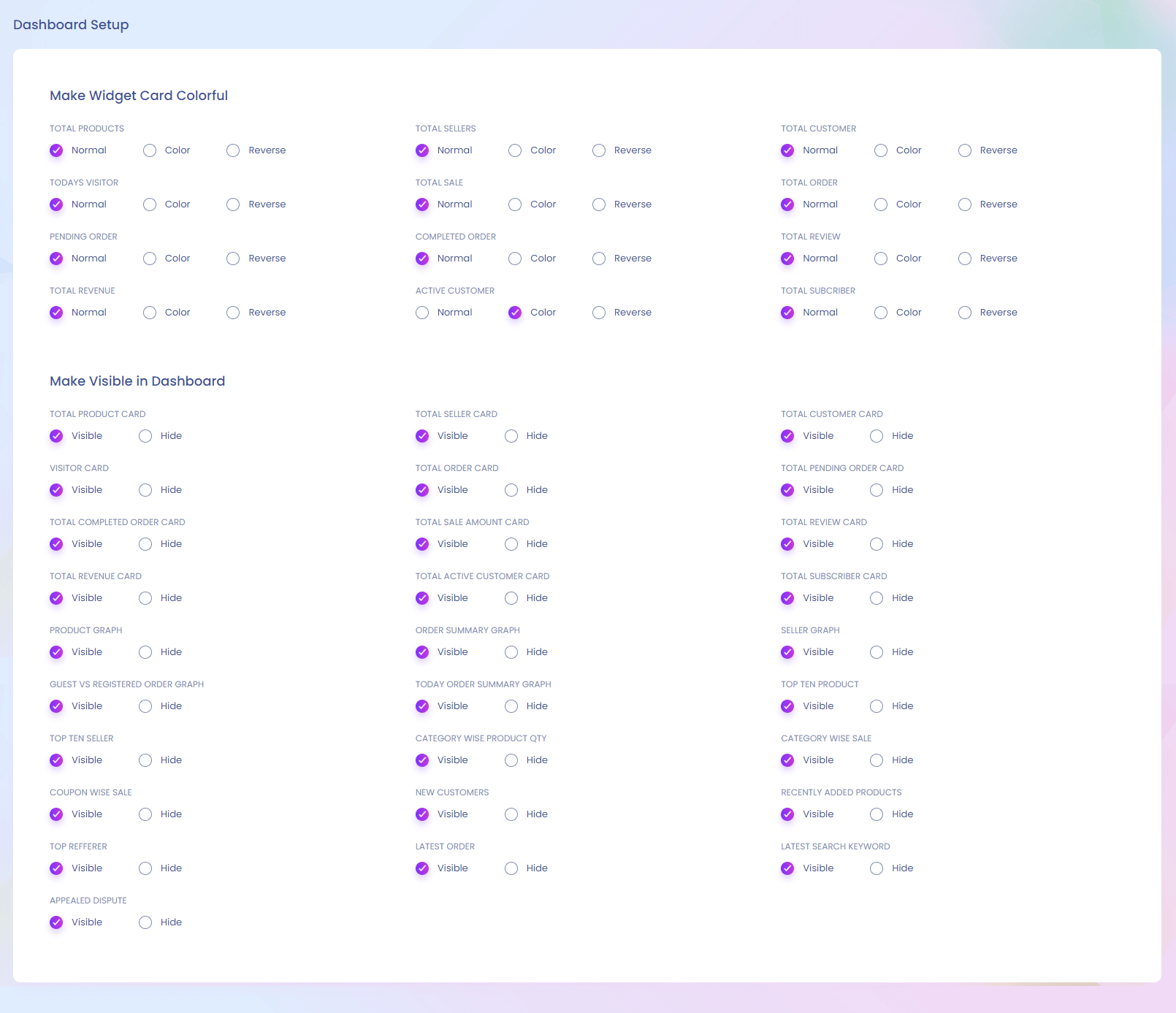
Task: Hide Total Seller Card from dashboard
Action: tap(511, 436)
